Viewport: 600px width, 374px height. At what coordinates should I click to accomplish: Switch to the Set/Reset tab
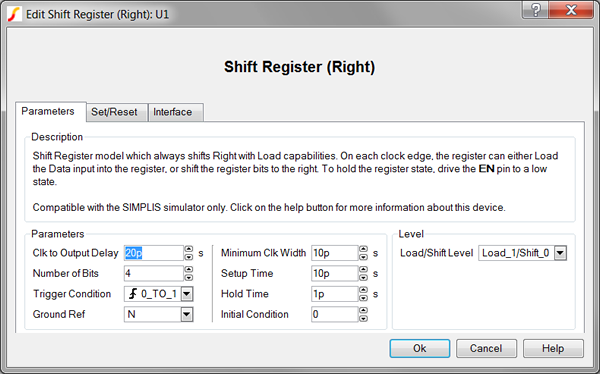click(114, 112)
